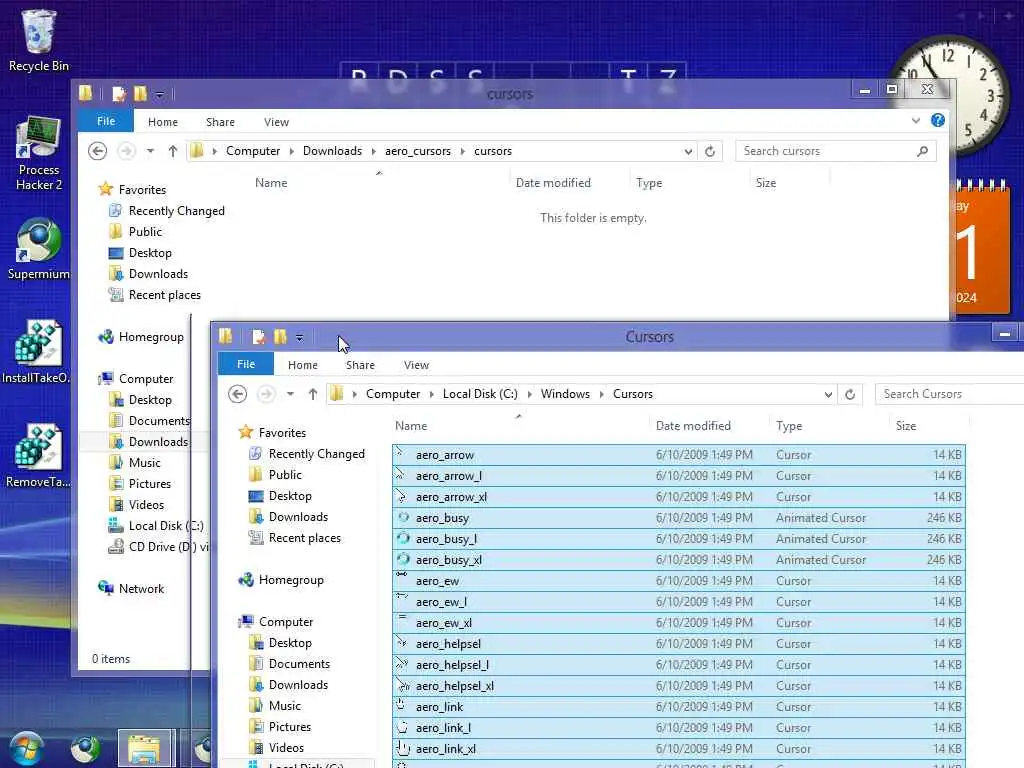Click search magnifier in cursors window
The image size is (1024, 768).
[x=922, y=151]
